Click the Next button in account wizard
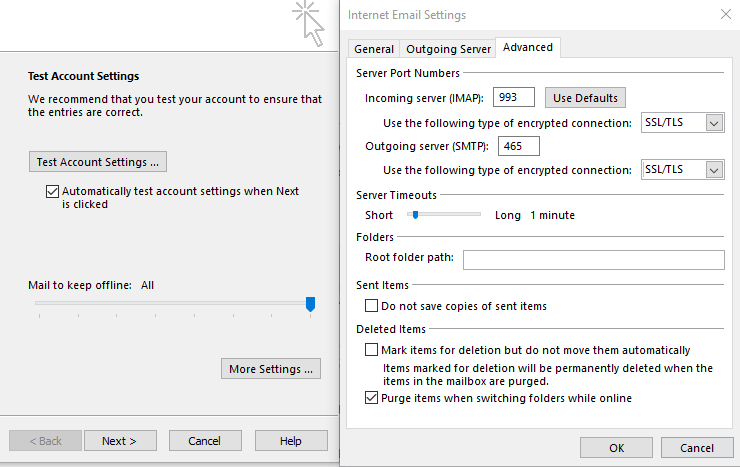Screen dimensions: 740x467 pyautogui.click(x=120, y=441)
